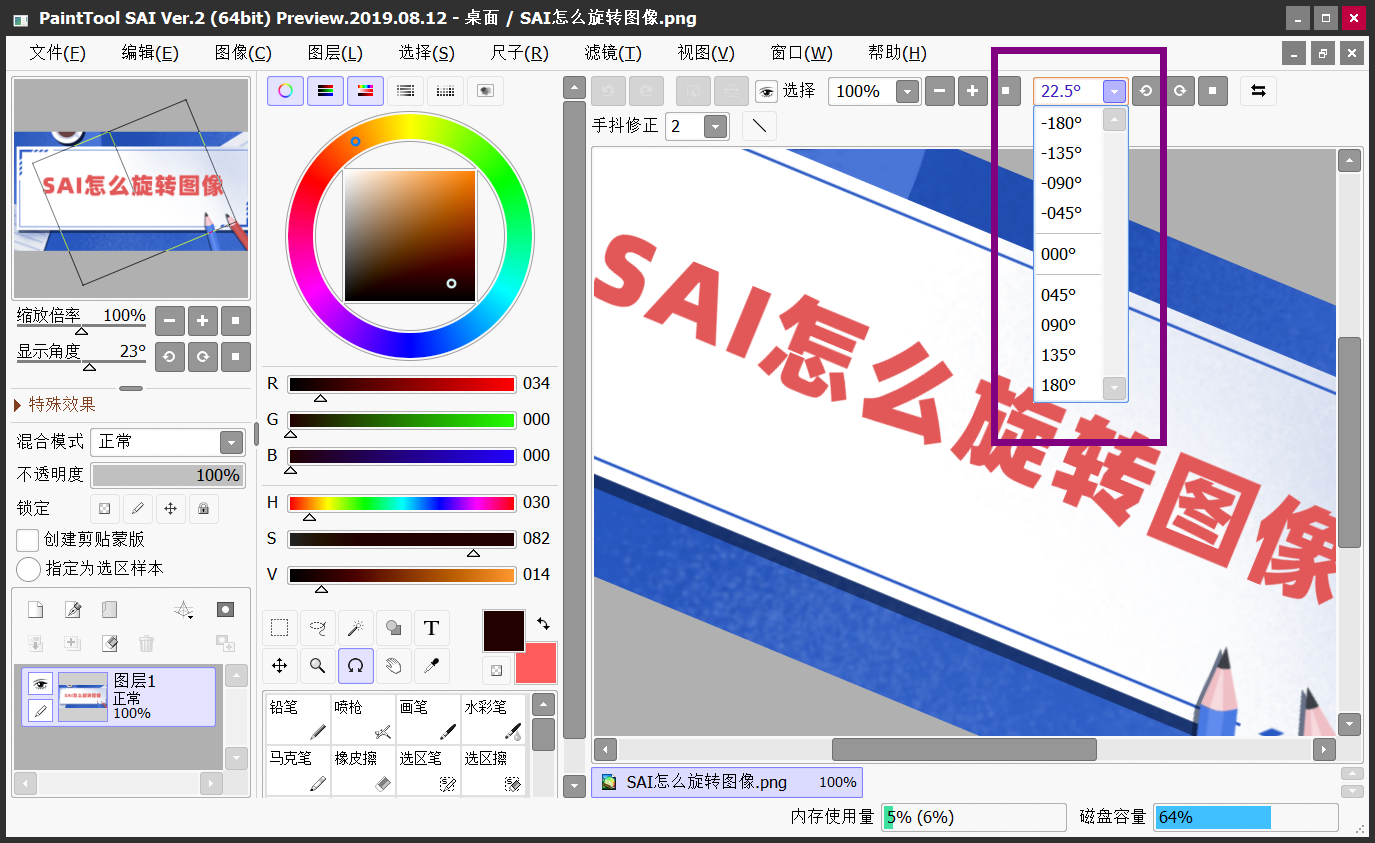Expand the 特殊效果 section

click(x=55, y=404)
